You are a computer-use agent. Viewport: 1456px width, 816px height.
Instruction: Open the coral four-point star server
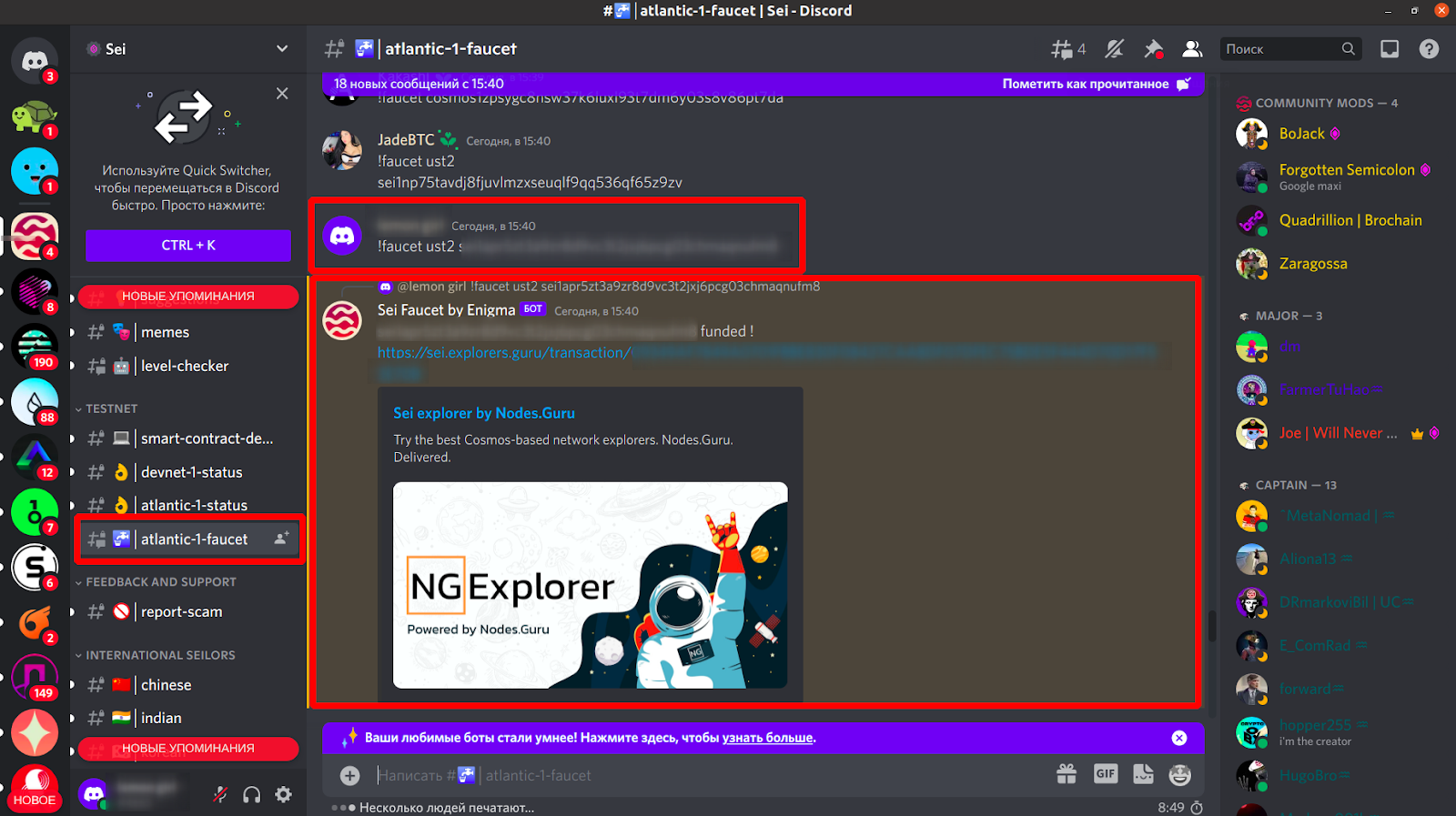35,733
